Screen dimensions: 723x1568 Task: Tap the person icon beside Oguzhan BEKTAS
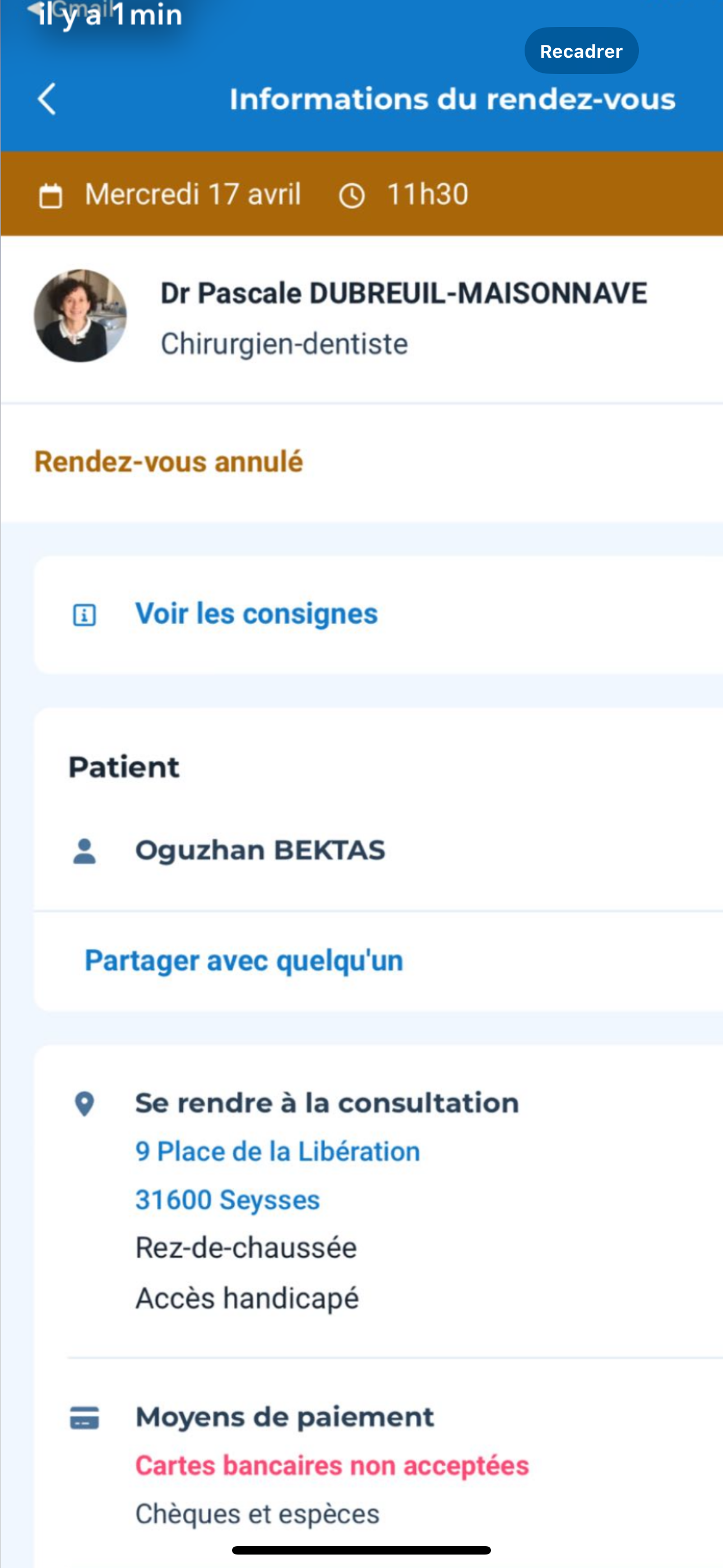(x=85, y=851)
